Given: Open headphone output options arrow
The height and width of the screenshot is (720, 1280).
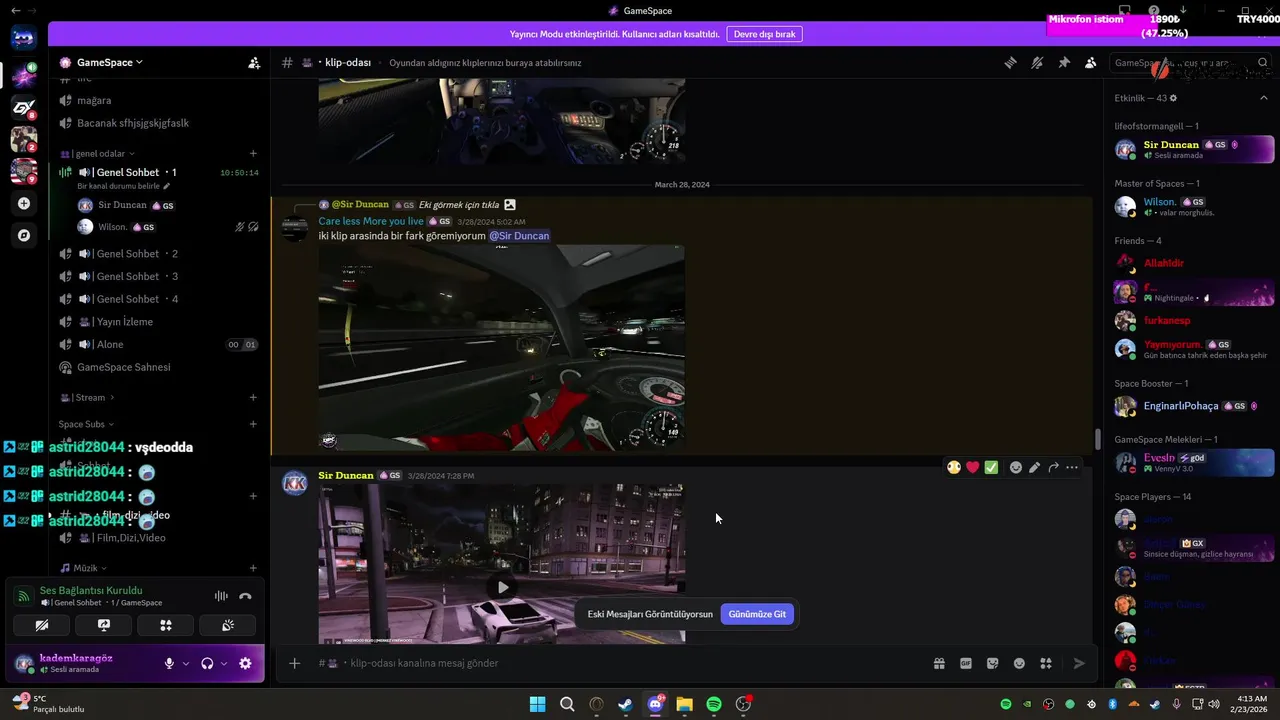Looking at the screenshot, I should pyautogui.click(x=223, y=663).
